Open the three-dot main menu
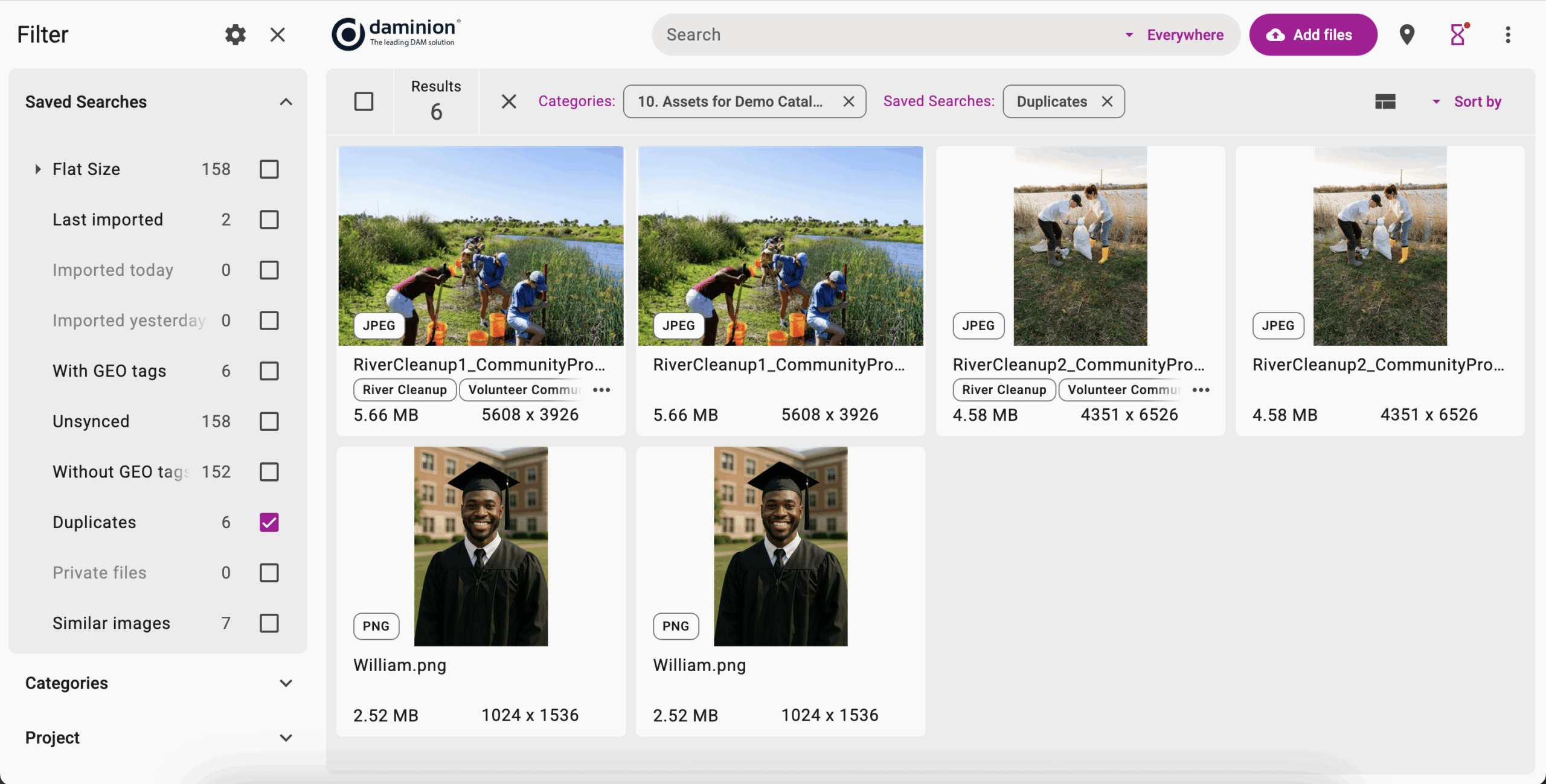1546x784 pixels. [x=1508, y=34]
